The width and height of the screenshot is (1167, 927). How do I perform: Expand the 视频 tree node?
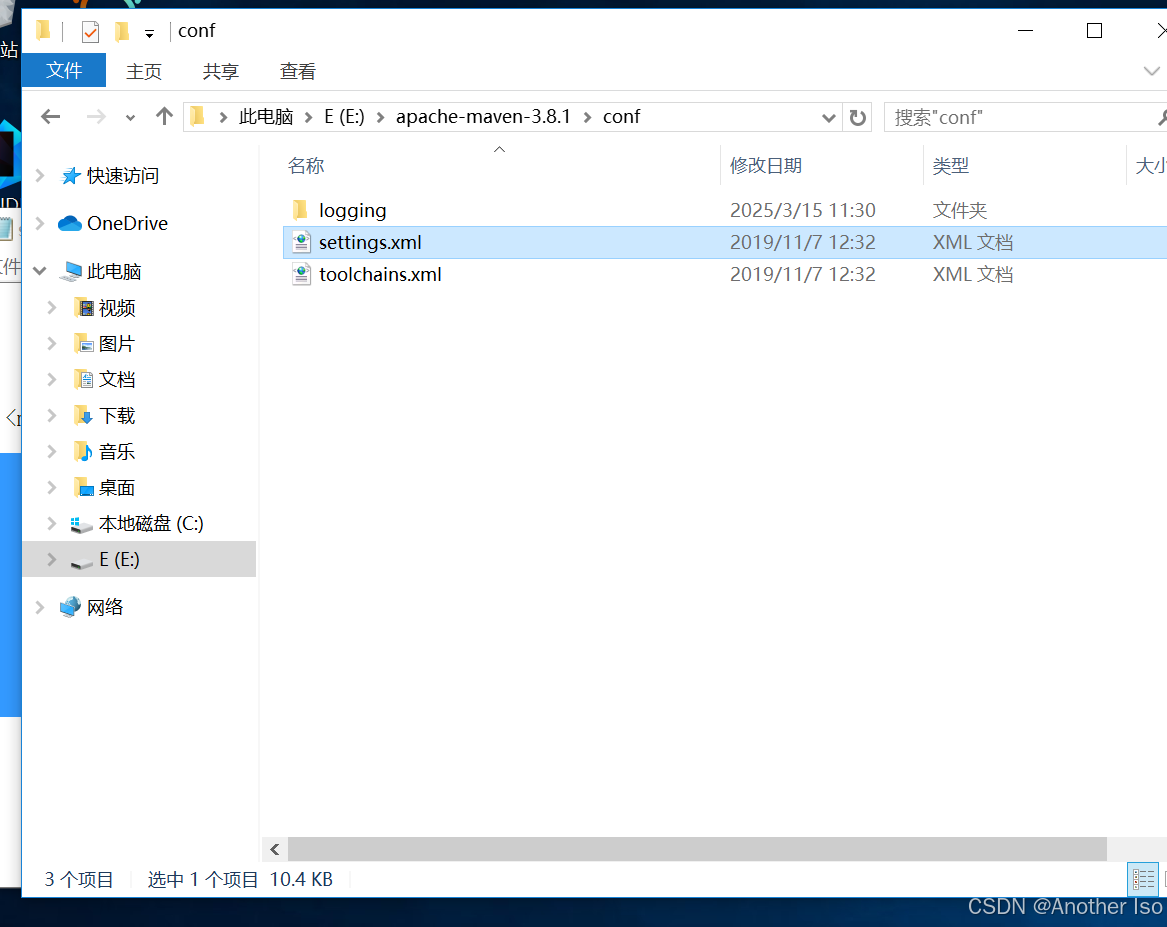52,307
